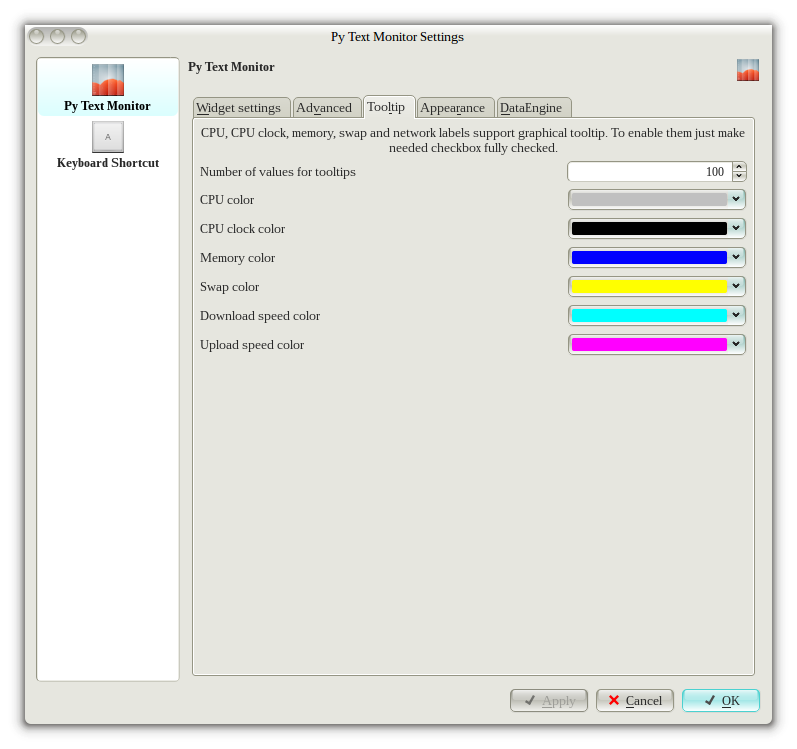Increase number of values for tooltips
The height and width of the screenshot is (749, 797).
pyautogui.click(x=739, y=167)
